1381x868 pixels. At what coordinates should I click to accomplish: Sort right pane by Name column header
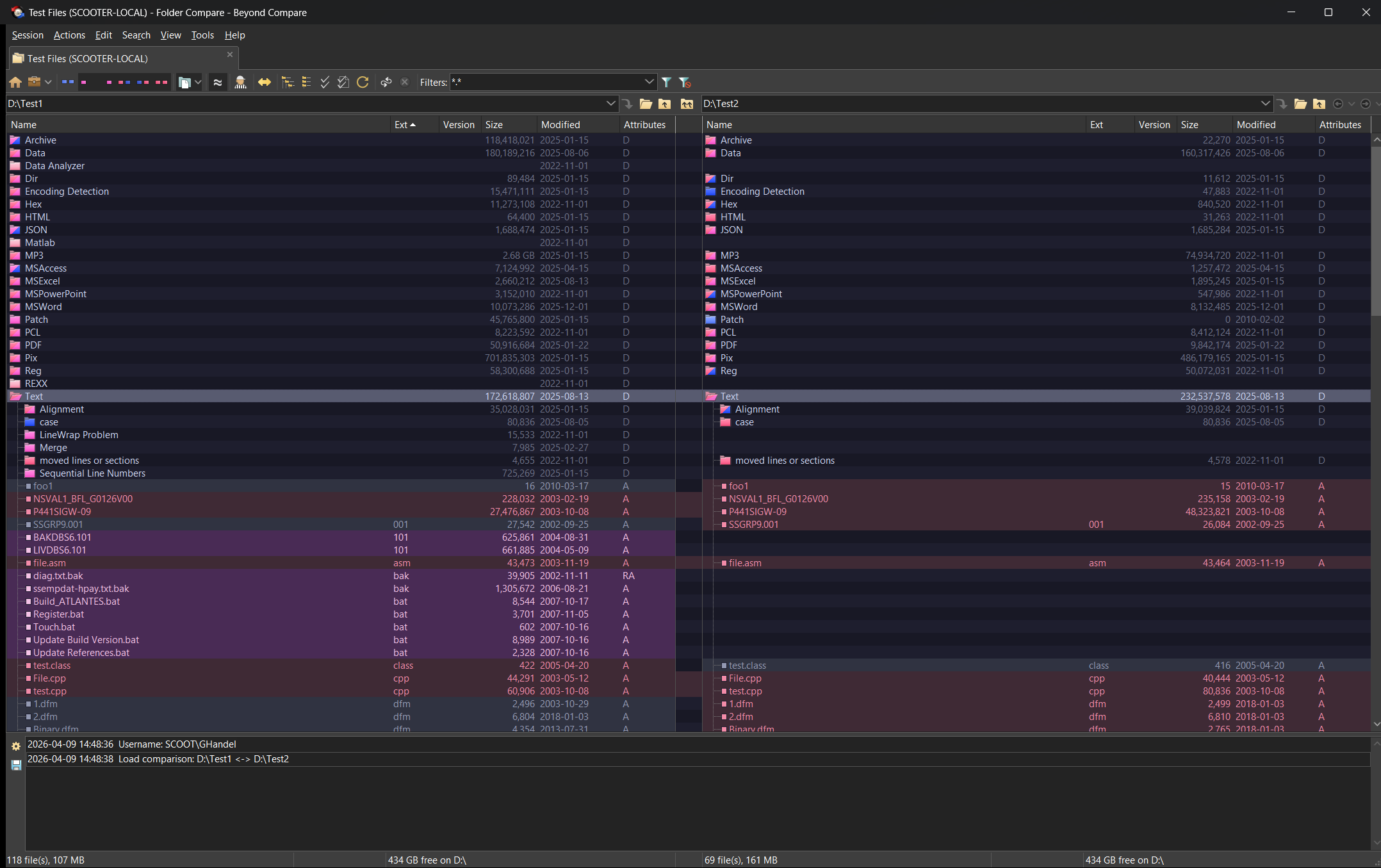click(x=894, y=125)
